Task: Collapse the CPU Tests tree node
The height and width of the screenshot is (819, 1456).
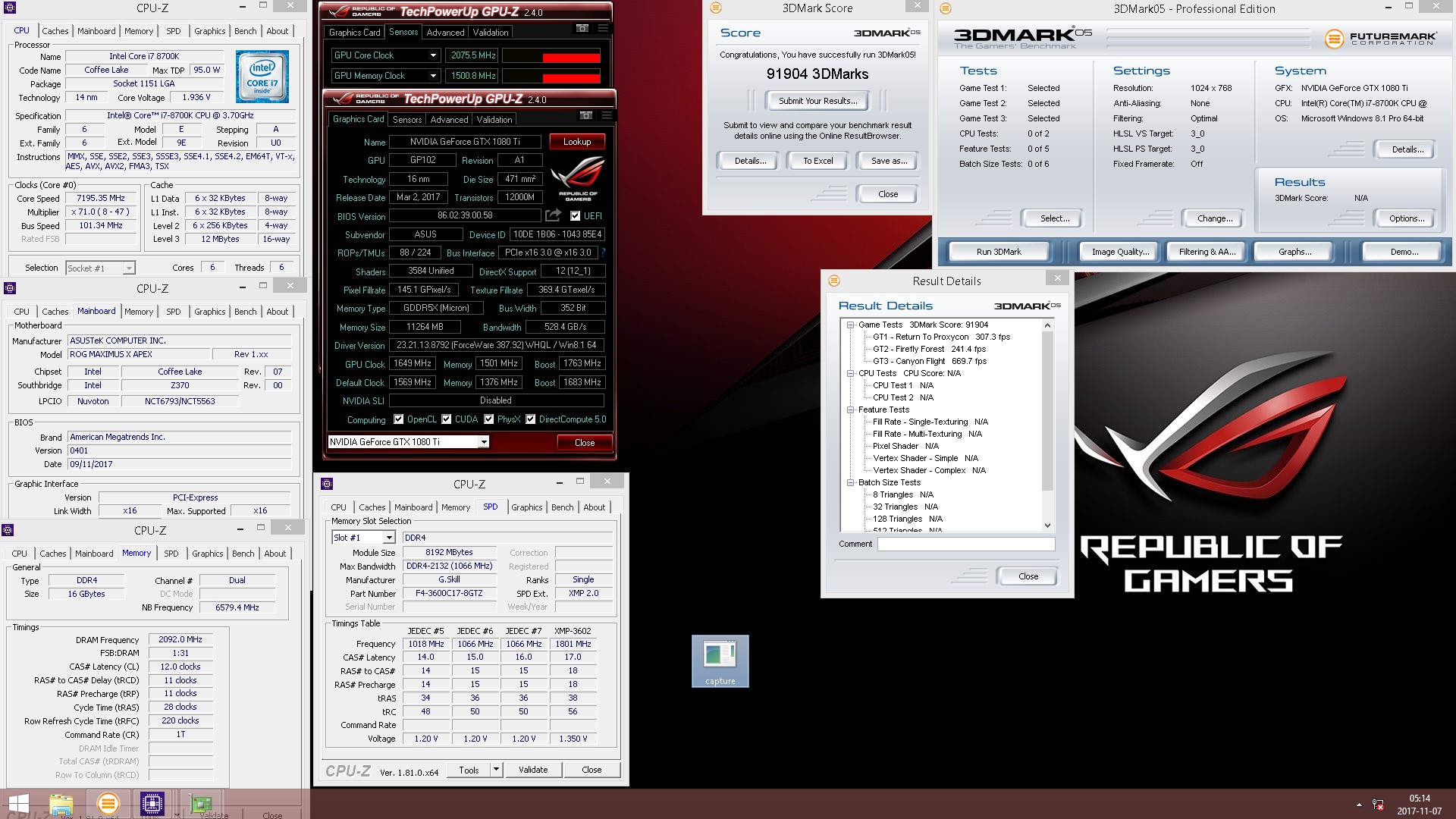Action: (851, 373)
